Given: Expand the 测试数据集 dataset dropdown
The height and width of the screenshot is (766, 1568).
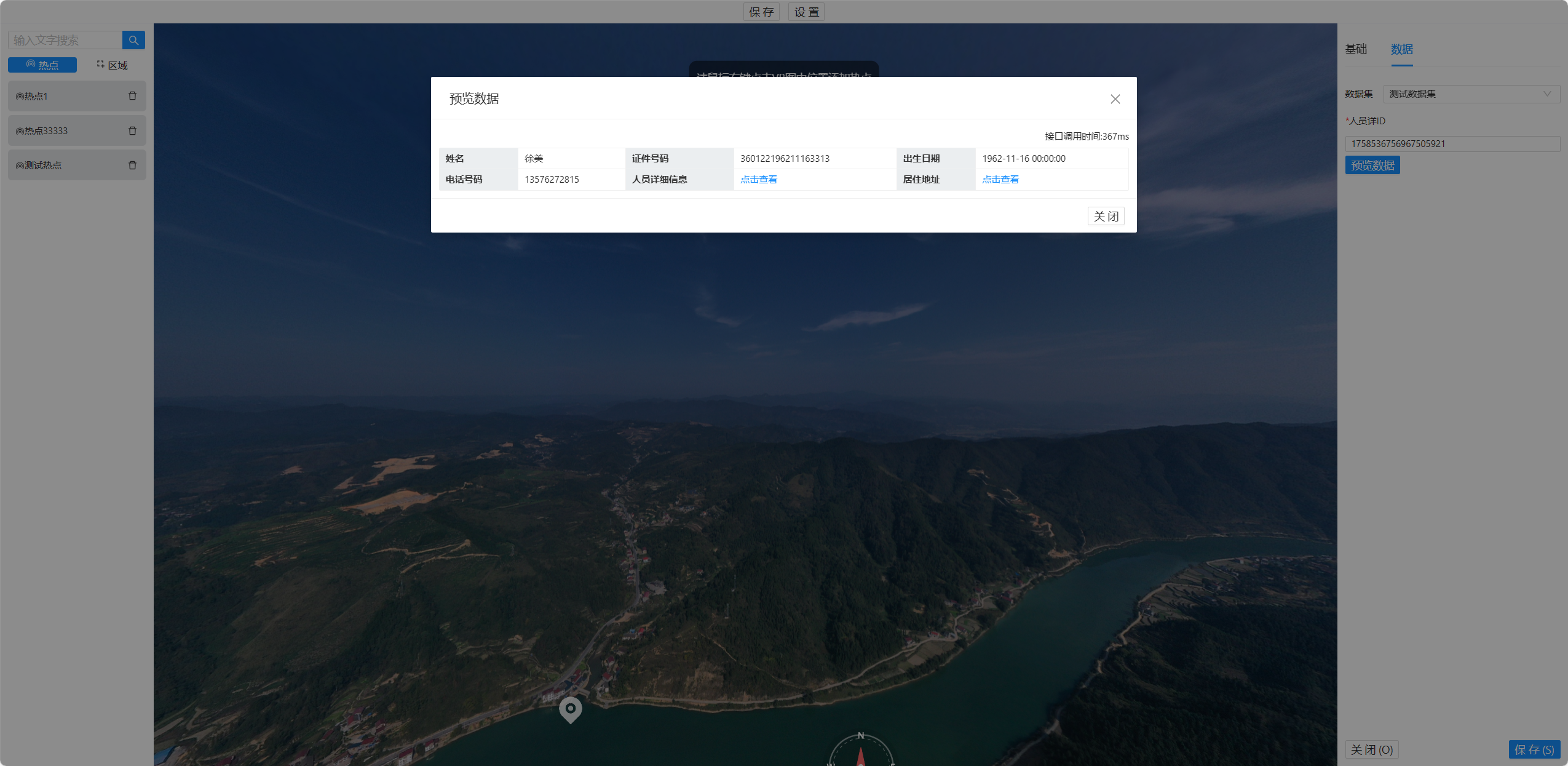Looking at the screenshot, I should (x=1471, y=94).
